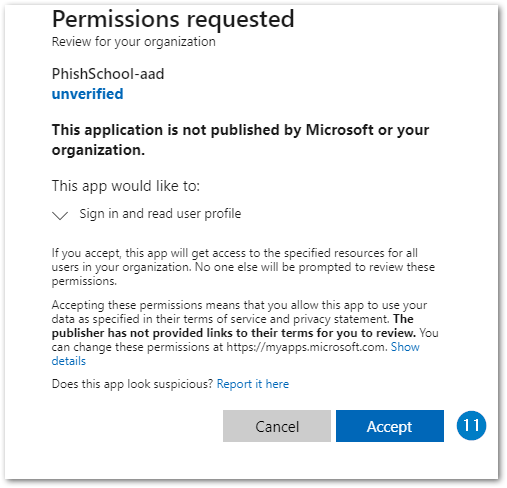Click the 'Show details' link

[405, 347]
